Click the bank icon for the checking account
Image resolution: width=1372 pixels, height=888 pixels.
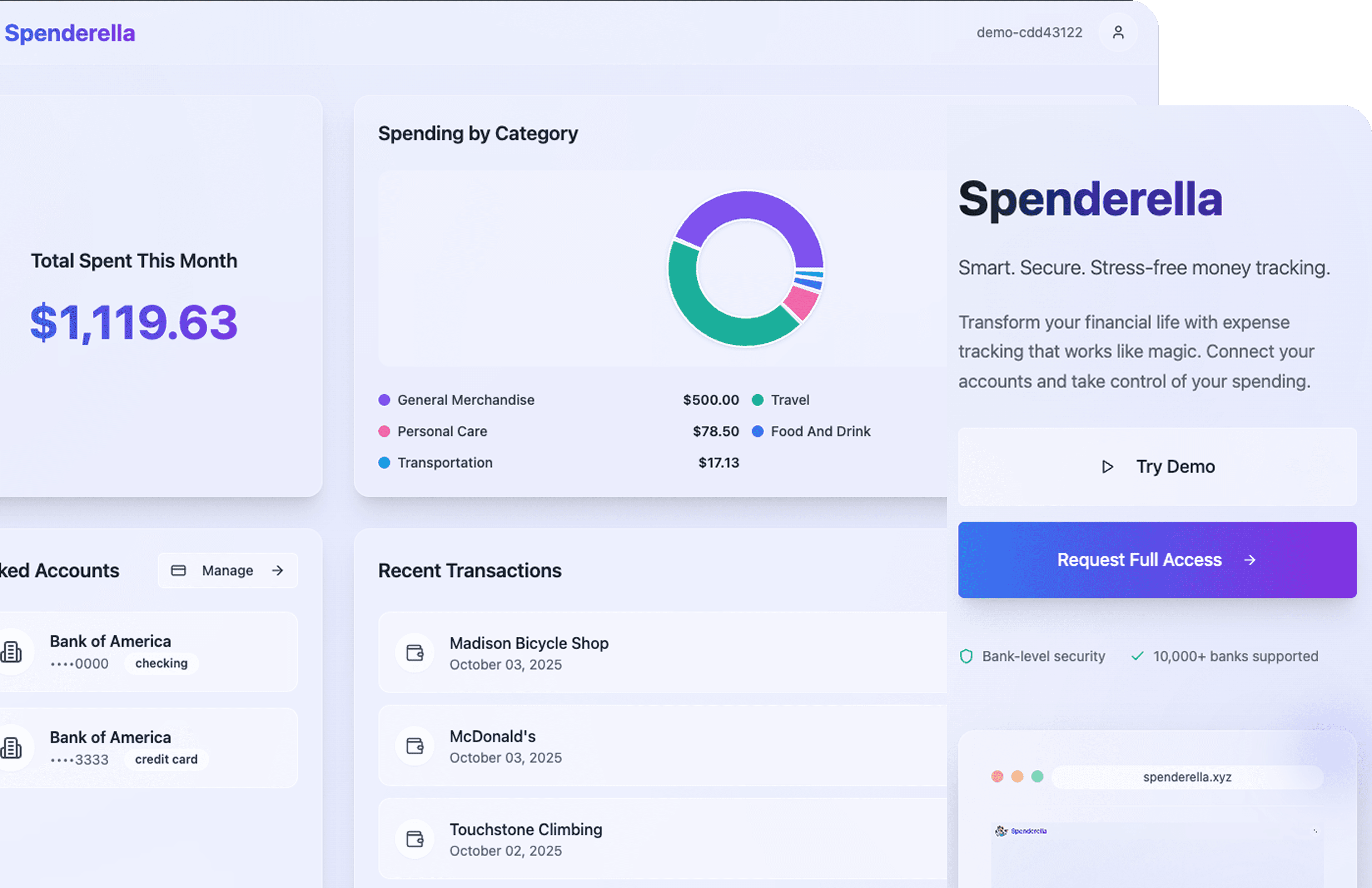[x=11, y=652]
